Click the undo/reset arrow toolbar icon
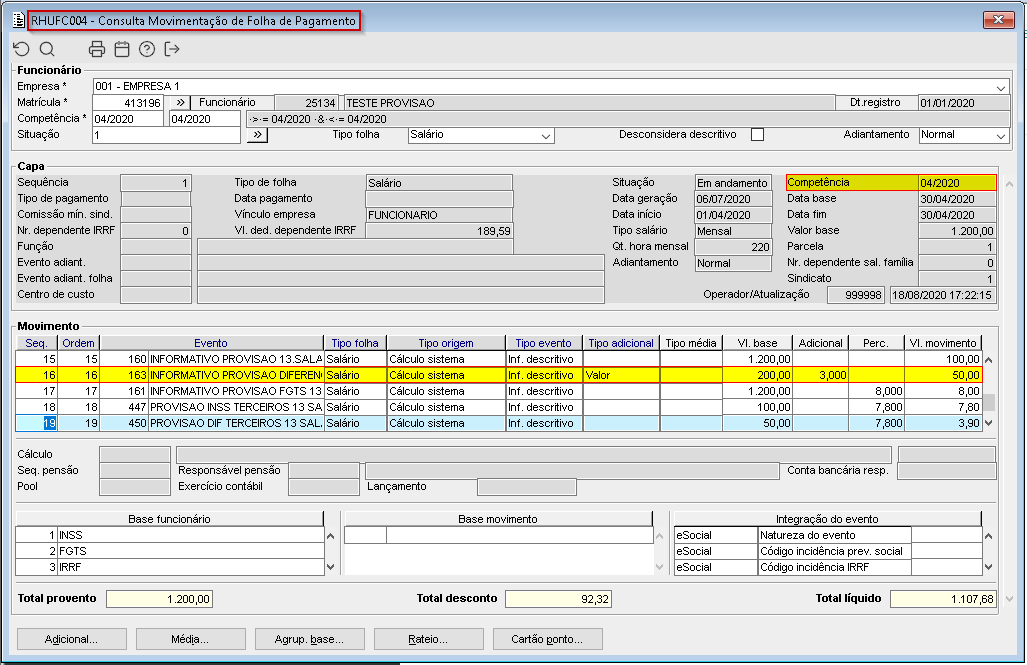This screenshot has width=1027, height=665. click(22, 49)
